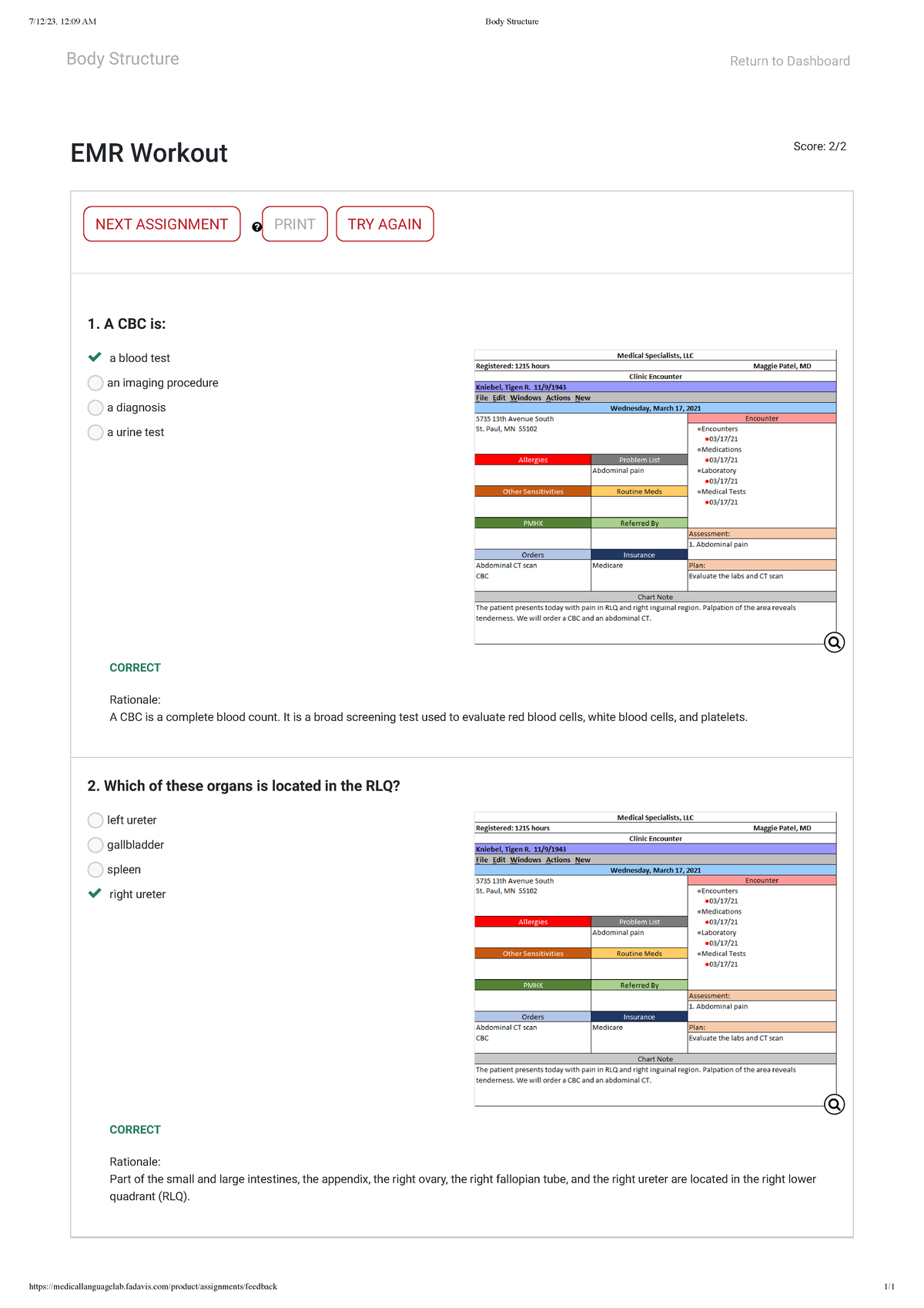Open File menu in first EMR chart
The image size is (924, 1308).
481,398
